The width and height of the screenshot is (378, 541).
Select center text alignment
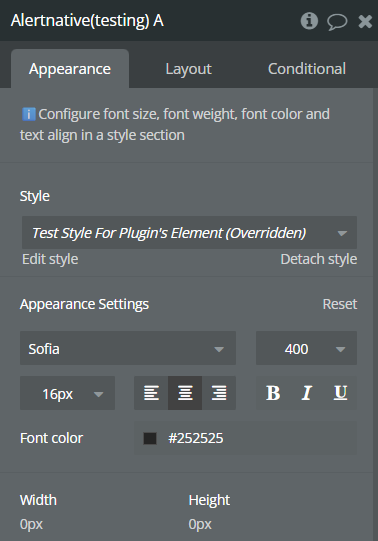coord(185,393)
